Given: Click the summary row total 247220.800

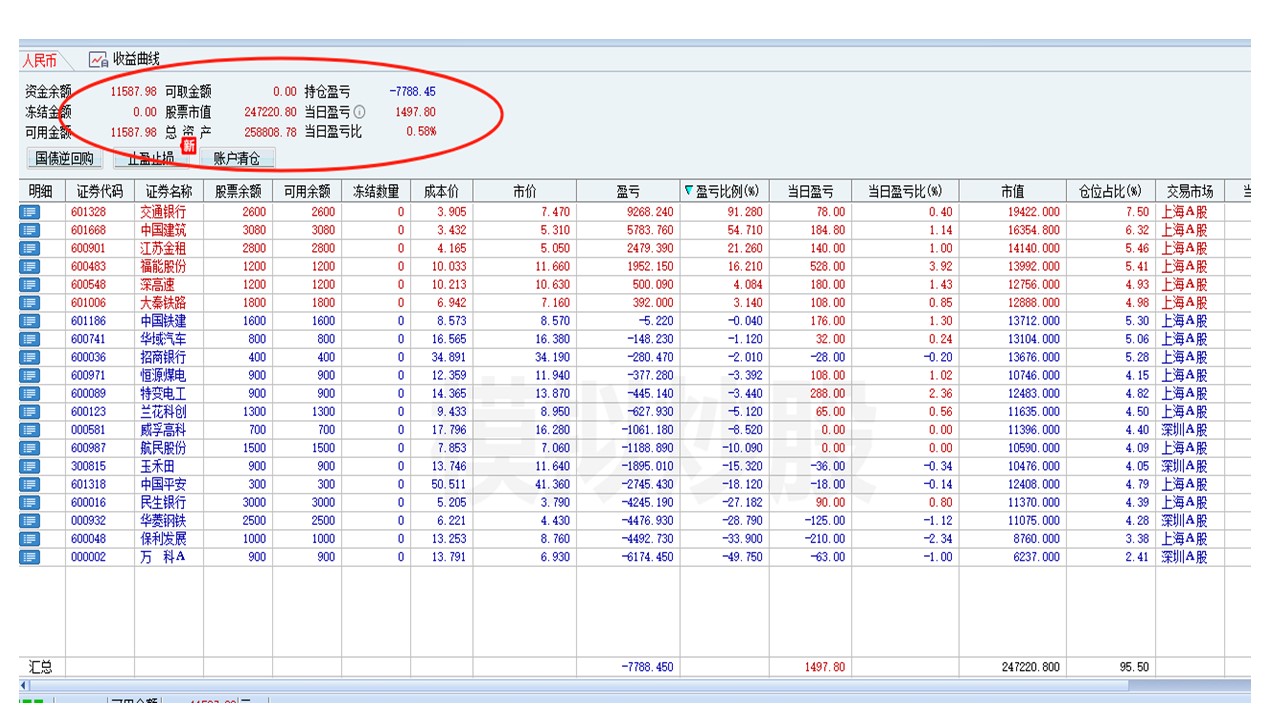Looking at the screenshot, I should (1029, 667).
